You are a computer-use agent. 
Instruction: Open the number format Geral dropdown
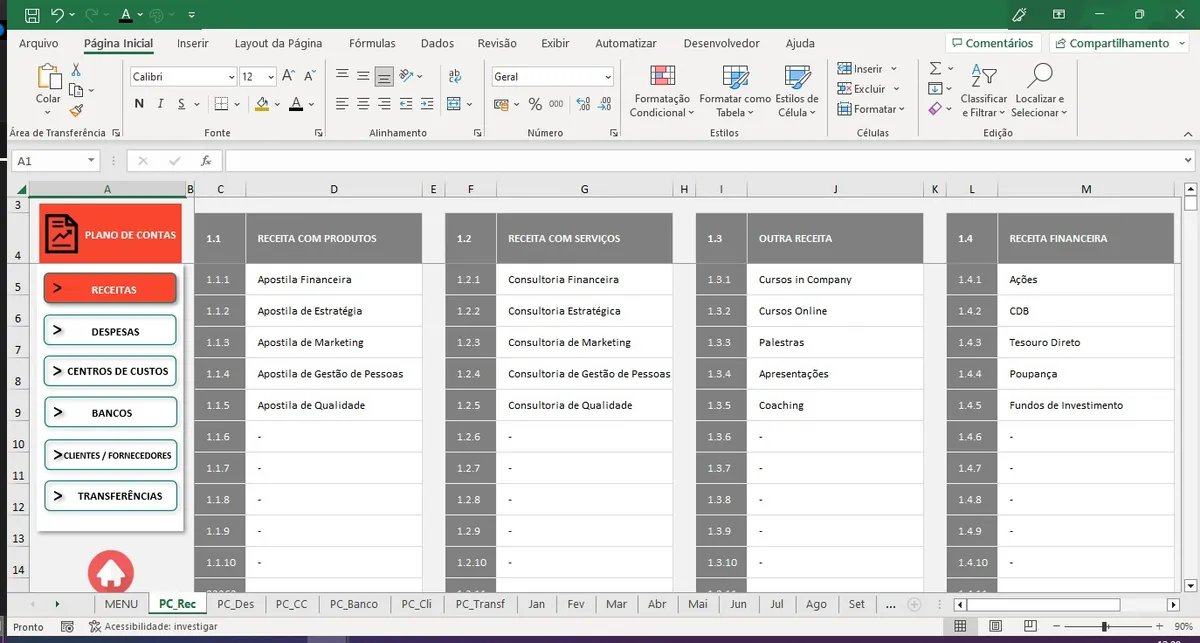(x=607, y=77)
